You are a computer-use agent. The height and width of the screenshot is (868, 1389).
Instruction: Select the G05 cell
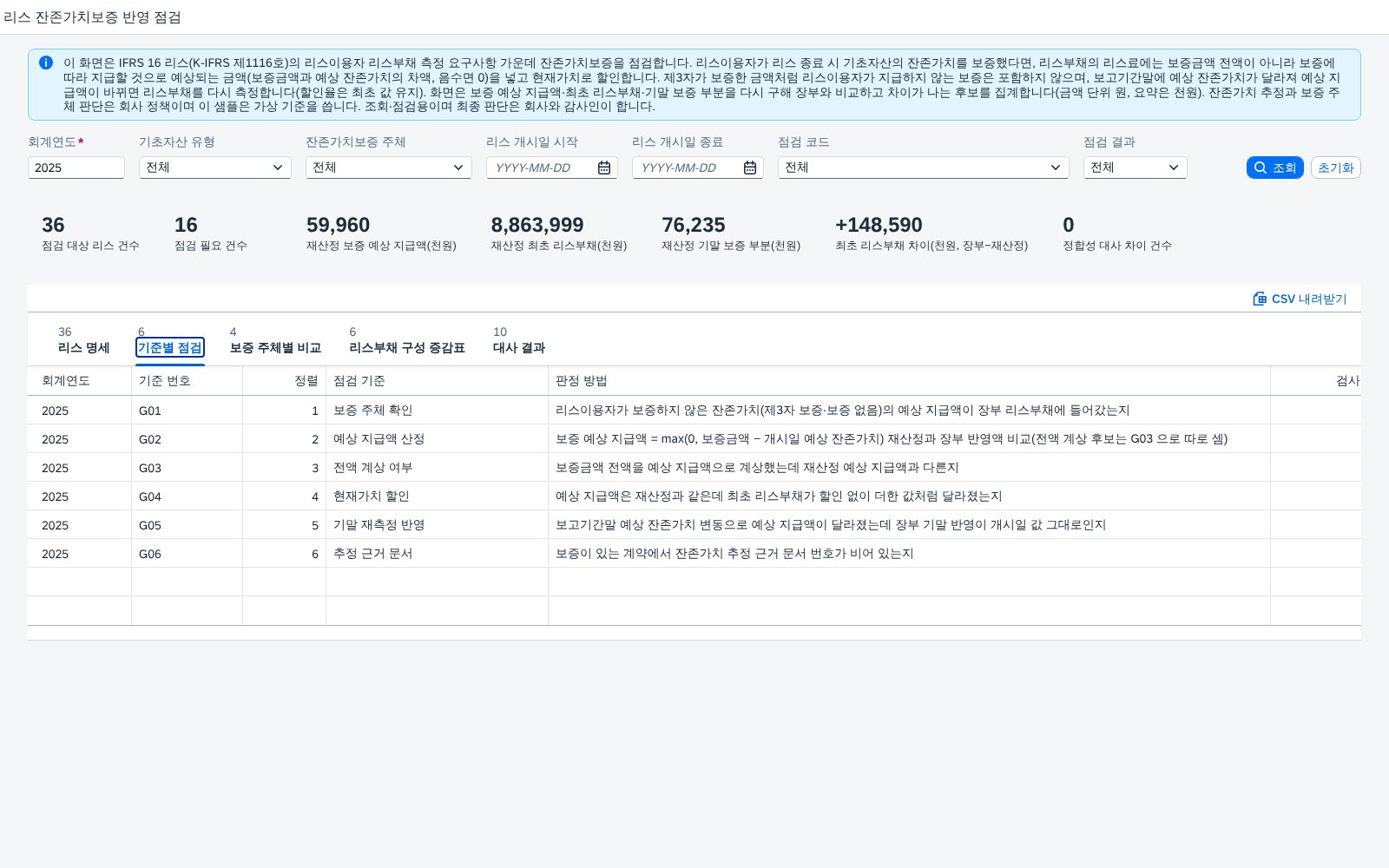point(188,525)
